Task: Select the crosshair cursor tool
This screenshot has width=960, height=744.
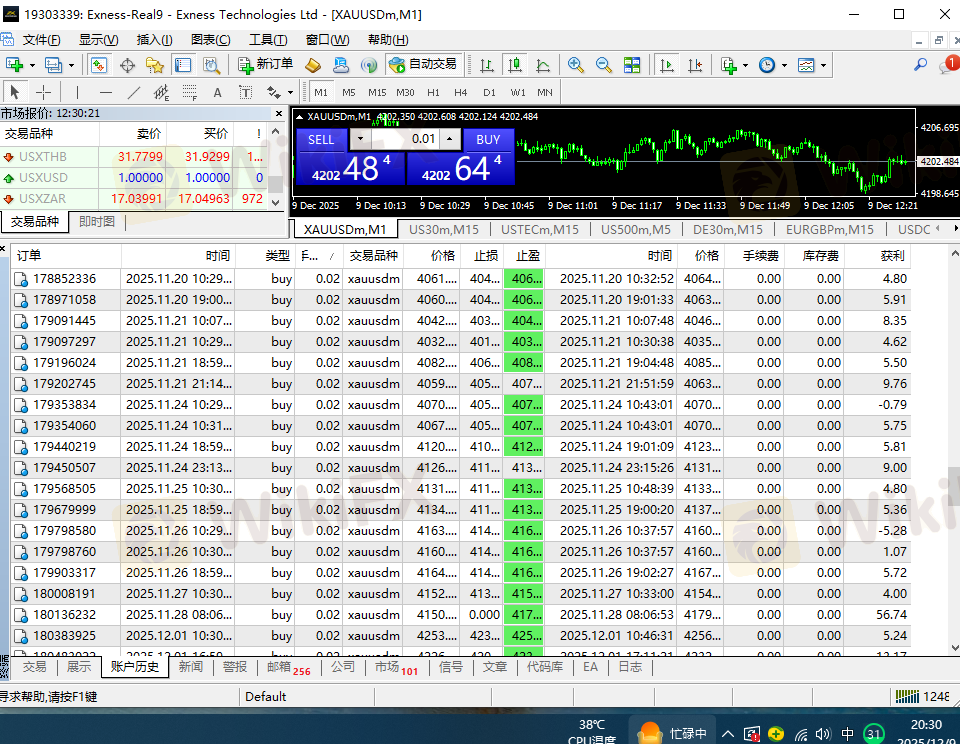Action: tap(44, 93)
